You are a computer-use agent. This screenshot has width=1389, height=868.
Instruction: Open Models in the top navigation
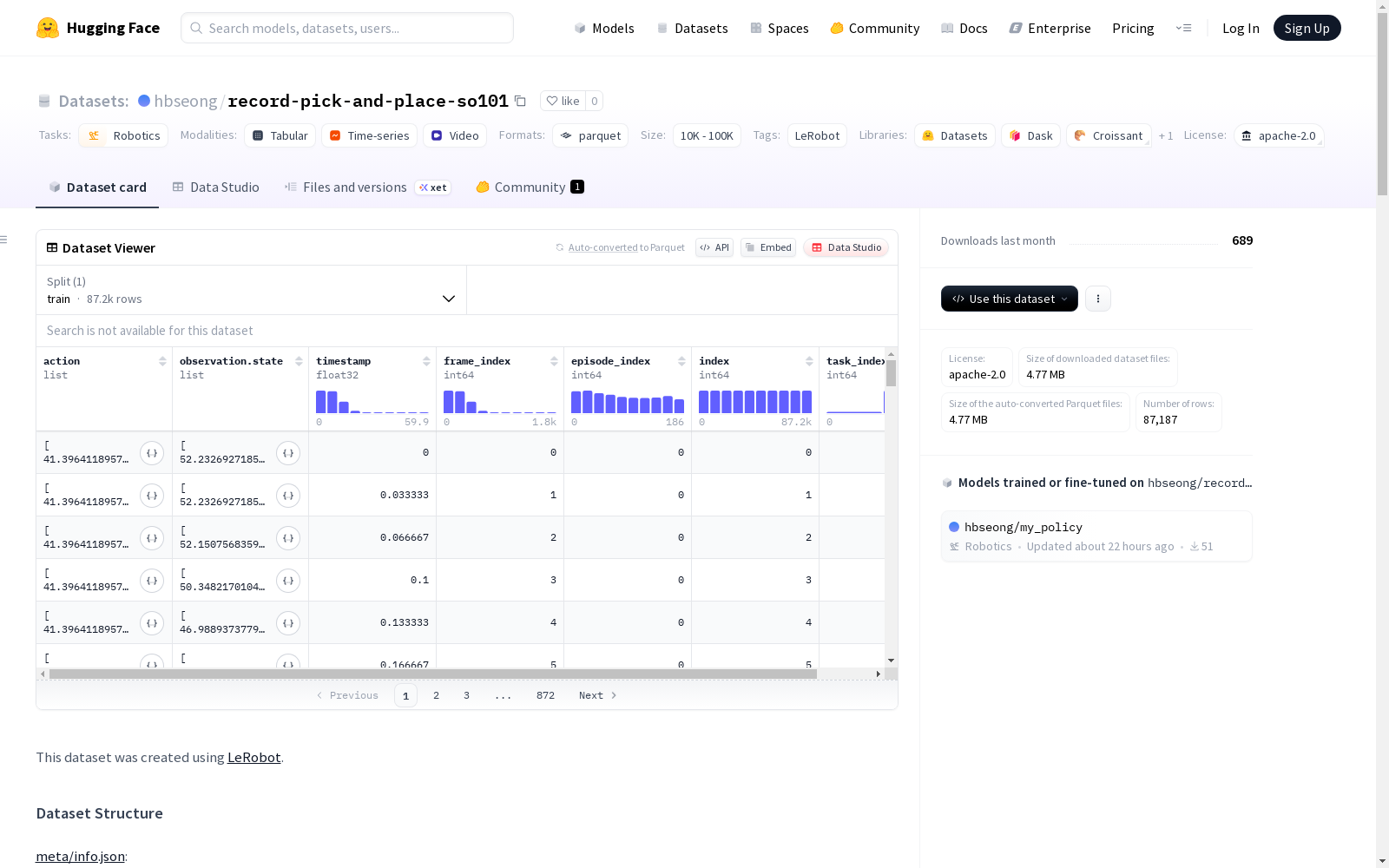coord(604,28)
